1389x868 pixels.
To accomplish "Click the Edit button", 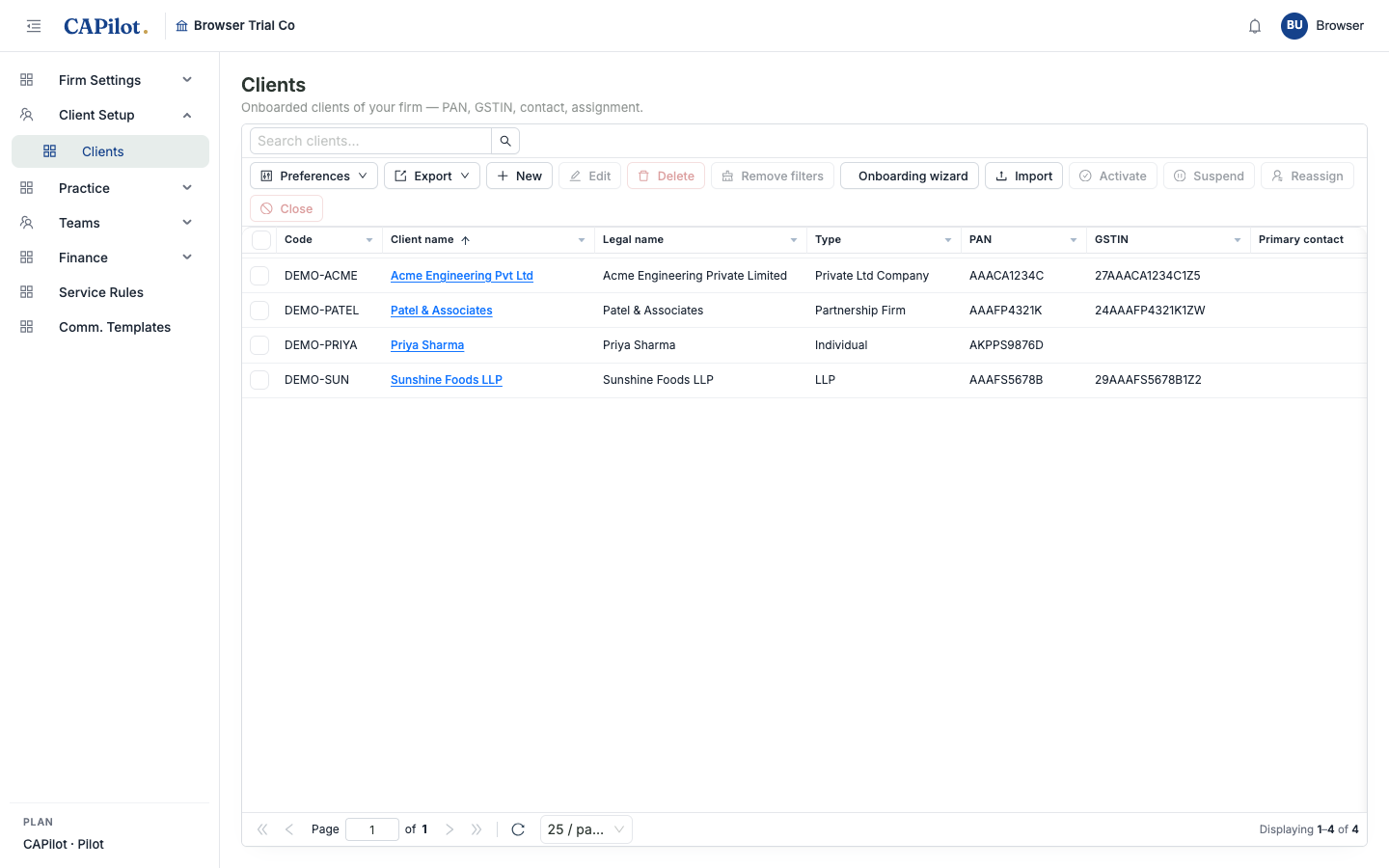I will [x=589, y=176].
